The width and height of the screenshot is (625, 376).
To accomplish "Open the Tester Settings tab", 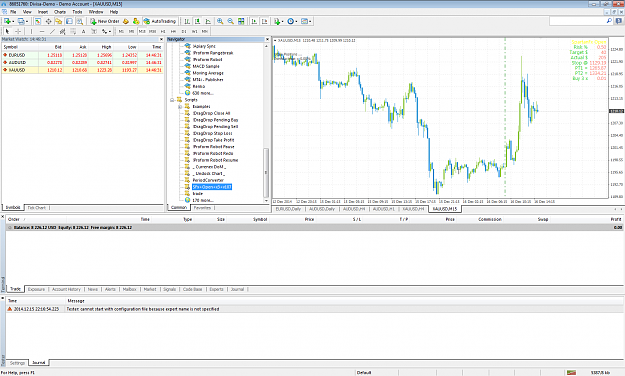I will coord(17,363).
